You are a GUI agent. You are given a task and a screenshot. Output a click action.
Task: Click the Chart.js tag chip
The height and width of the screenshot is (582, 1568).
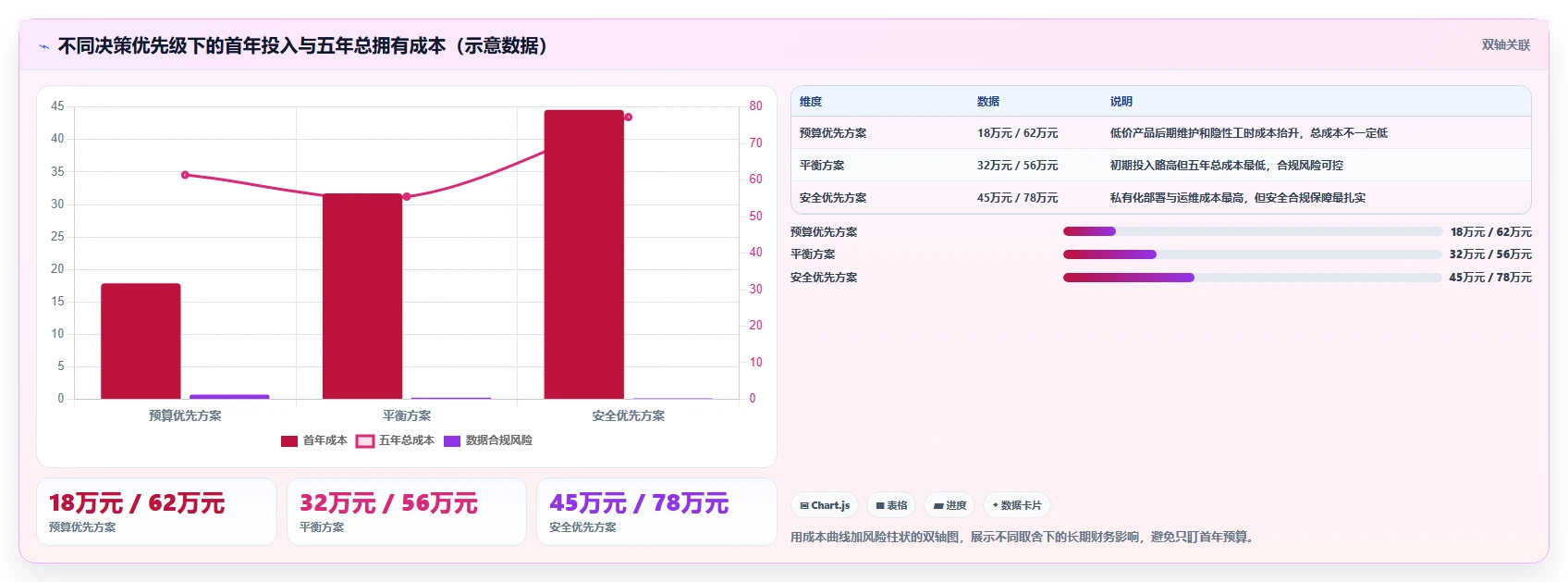(x=825, y=505)
